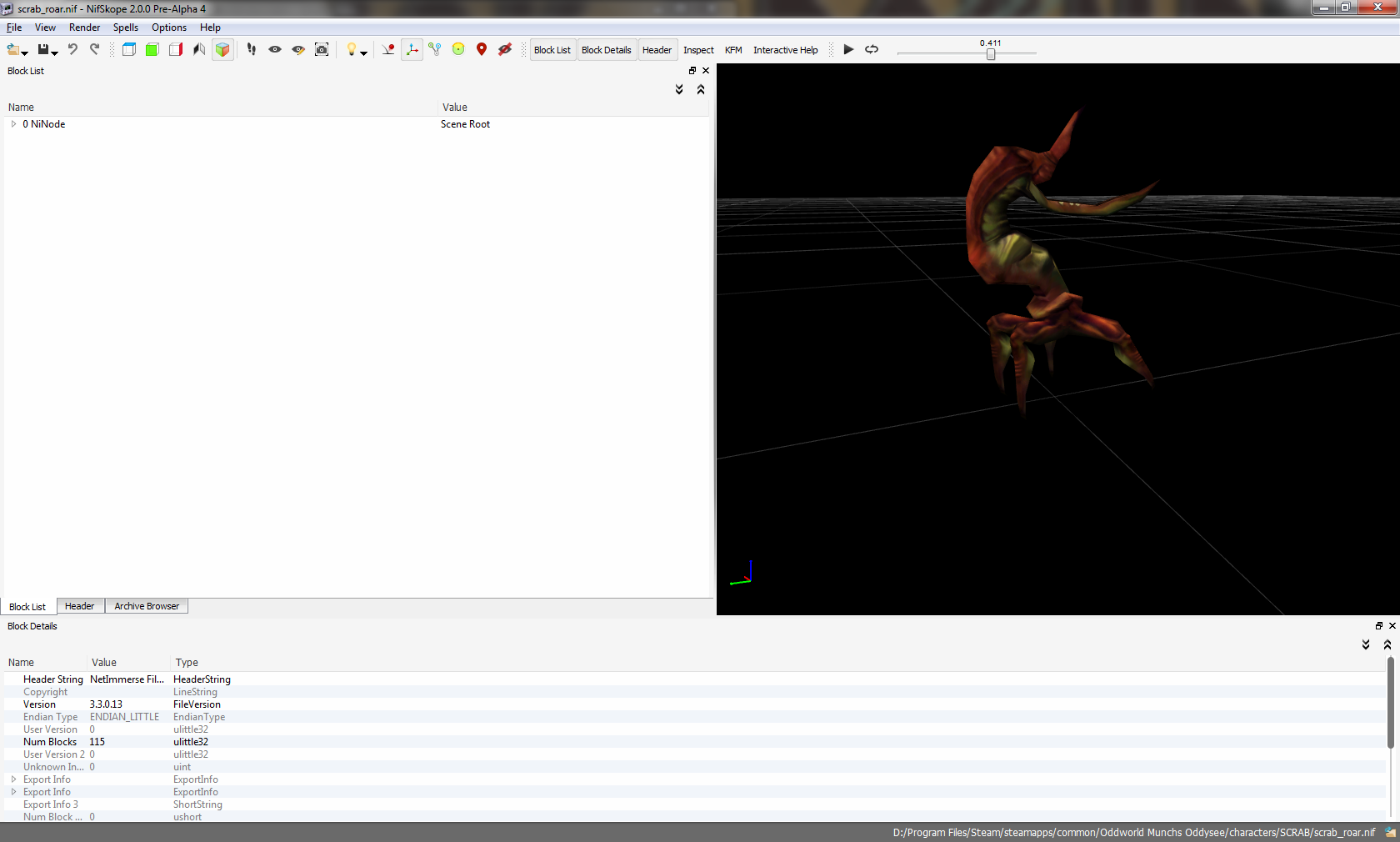Open the lighting dropdown arrow
1400x842 pixels.
tap(364, 53)
